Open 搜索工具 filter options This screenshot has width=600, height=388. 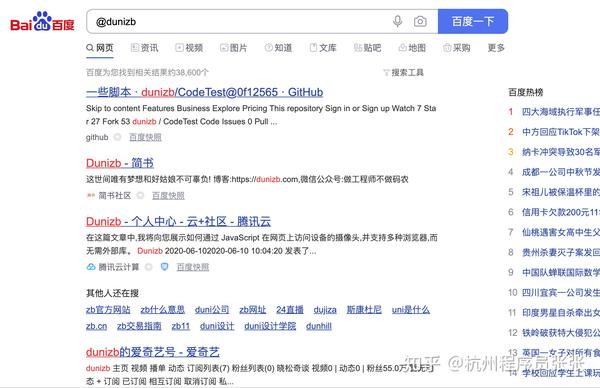[403, 72]
